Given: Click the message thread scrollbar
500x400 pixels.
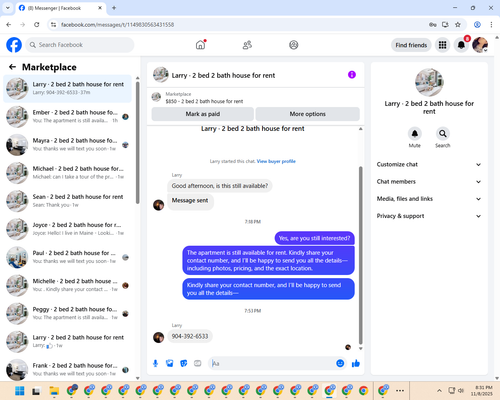Looking at the screenshot, I should tap(360, 255).
